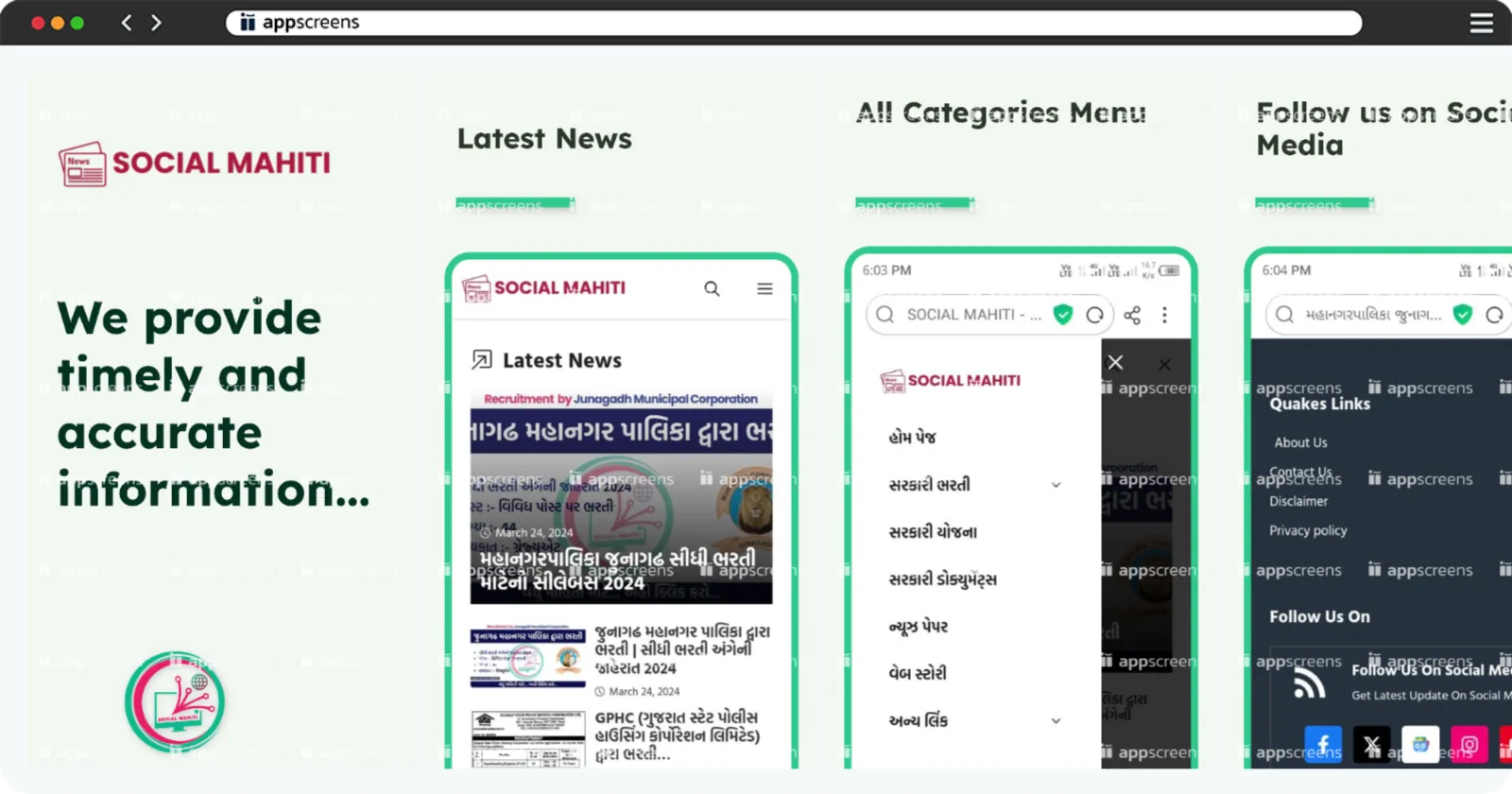This screenshot has height=794, width=1512.
Task: Open the X (Twitter) social icon
Action: (1371, 745)
